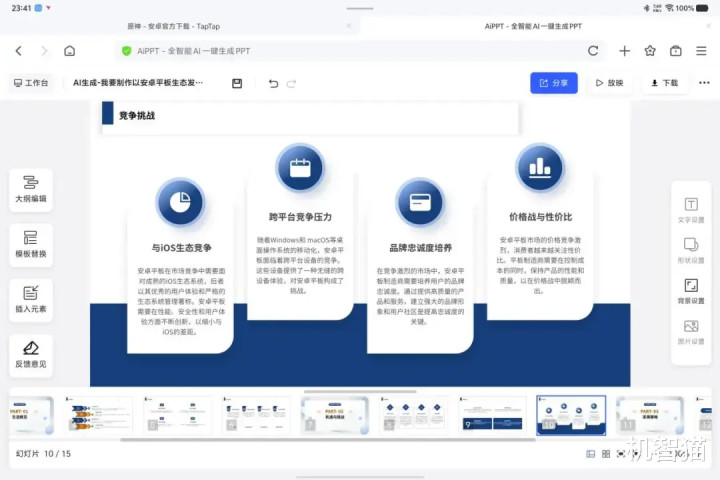This screenshot has height=480, width=720.
Task: Open the browser home page icon
Action: (69, 51)
